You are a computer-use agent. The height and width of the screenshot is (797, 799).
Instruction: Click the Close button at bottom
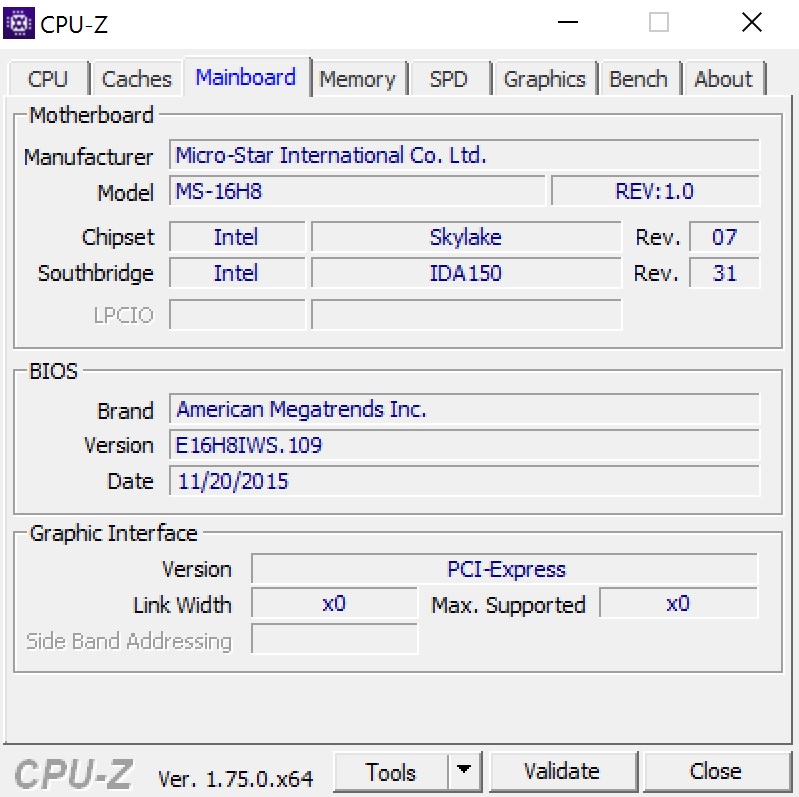(x=715, y=772)
